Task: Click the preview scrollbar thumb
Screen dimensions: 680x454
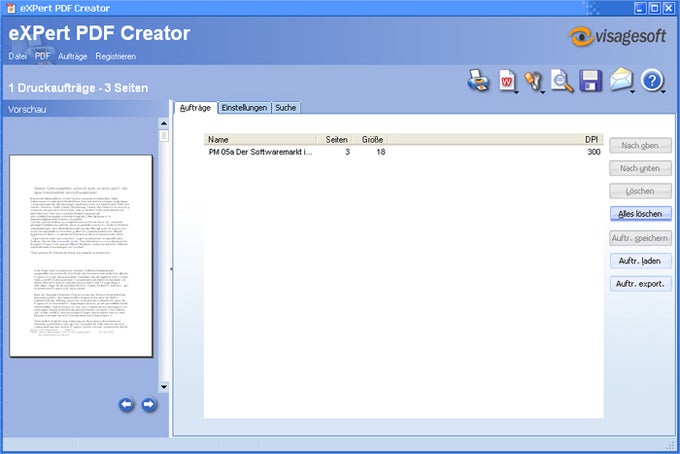Action: pos(164,136)
